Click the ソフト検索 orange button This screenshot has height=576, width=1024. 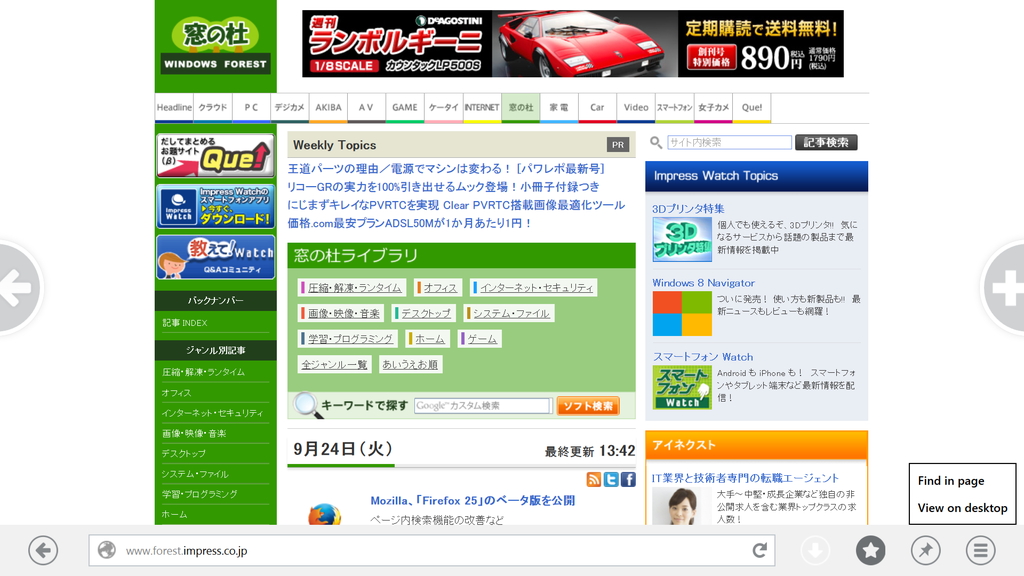coord(588,406)
